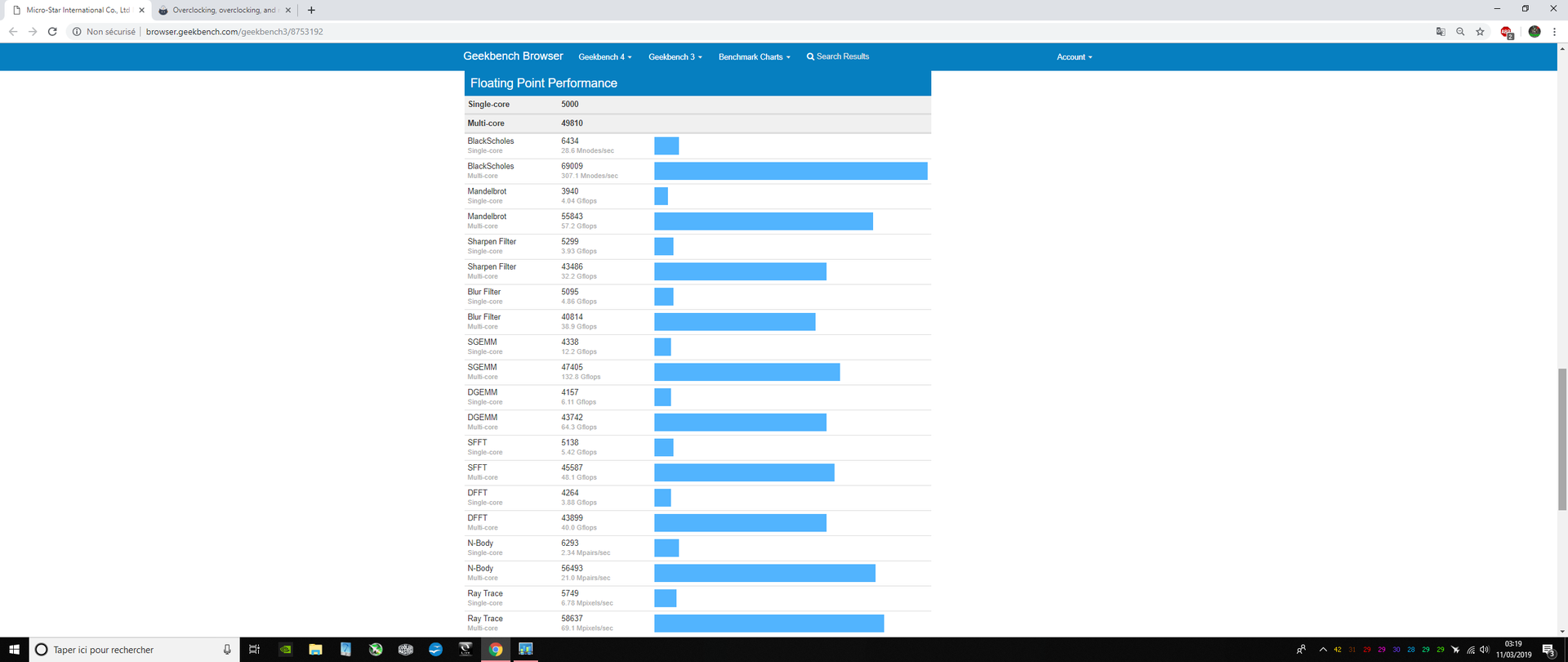Open File Explorer from the taskbar
Viewport: 1568px width, 662px height.
(315, 650)
